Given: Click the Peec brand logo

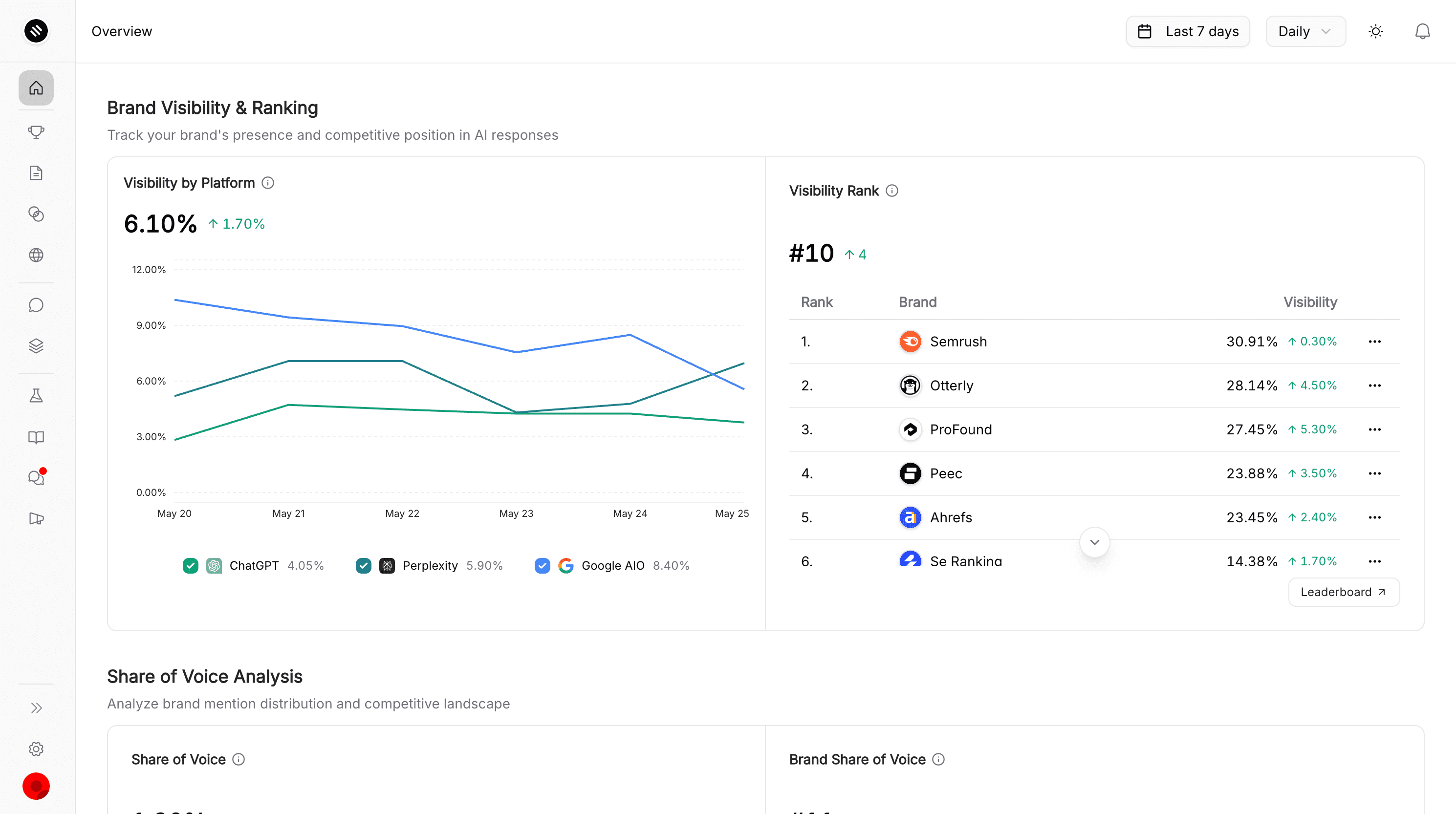Looking at the screenshot, I should tap(910, 473).
